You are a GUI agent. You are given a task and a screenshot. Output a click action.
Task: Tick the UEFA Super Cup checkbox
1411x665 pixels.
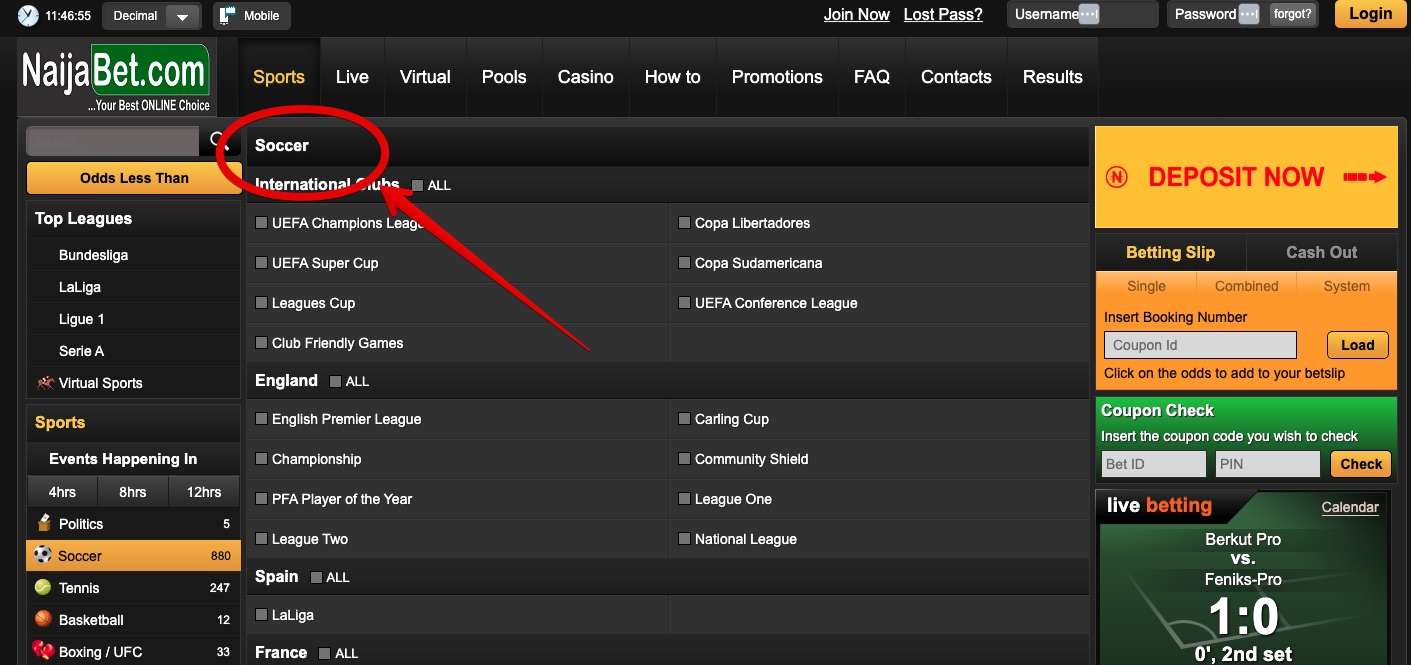pyautogui.click(x=261, y=263)
